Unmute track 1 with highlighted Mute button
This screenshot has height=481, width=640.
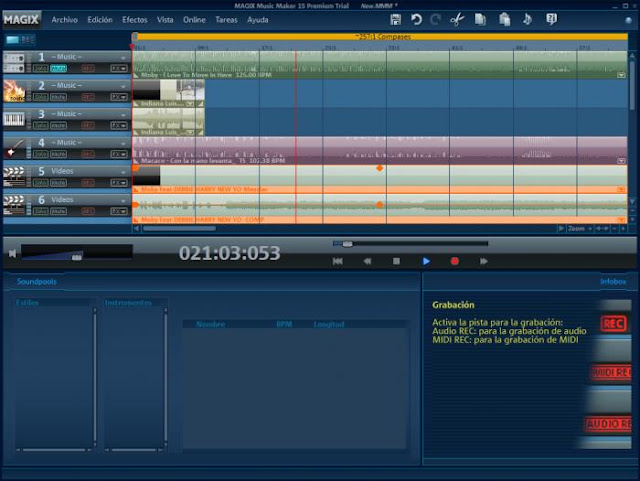[x=58, y=69]
